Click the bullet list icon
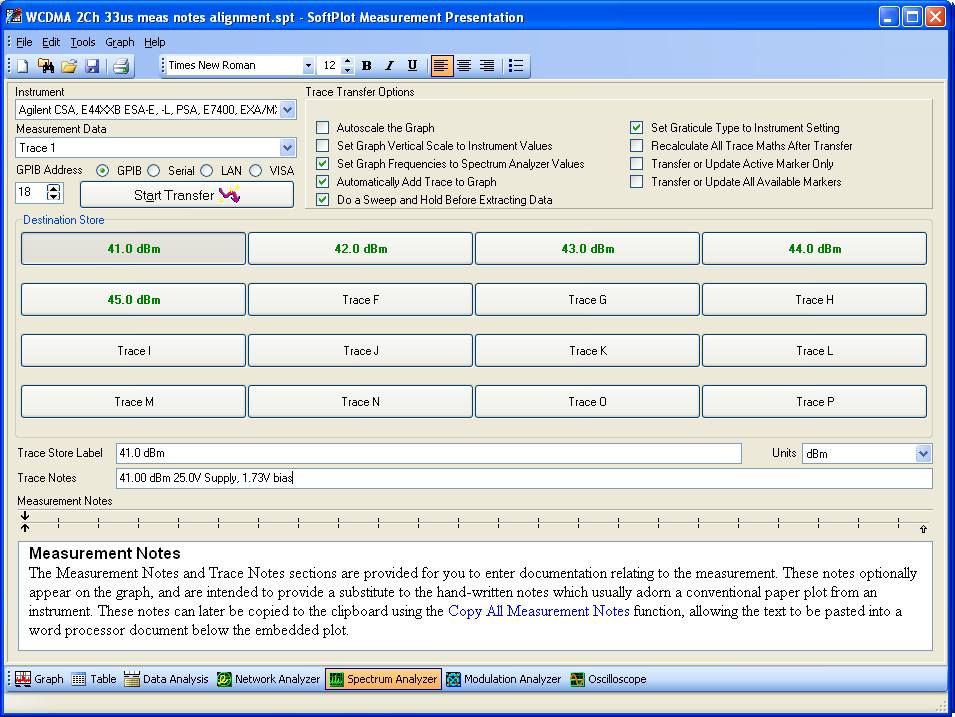The height and width of the screenshot is (717, 955). tap(516, 66)
